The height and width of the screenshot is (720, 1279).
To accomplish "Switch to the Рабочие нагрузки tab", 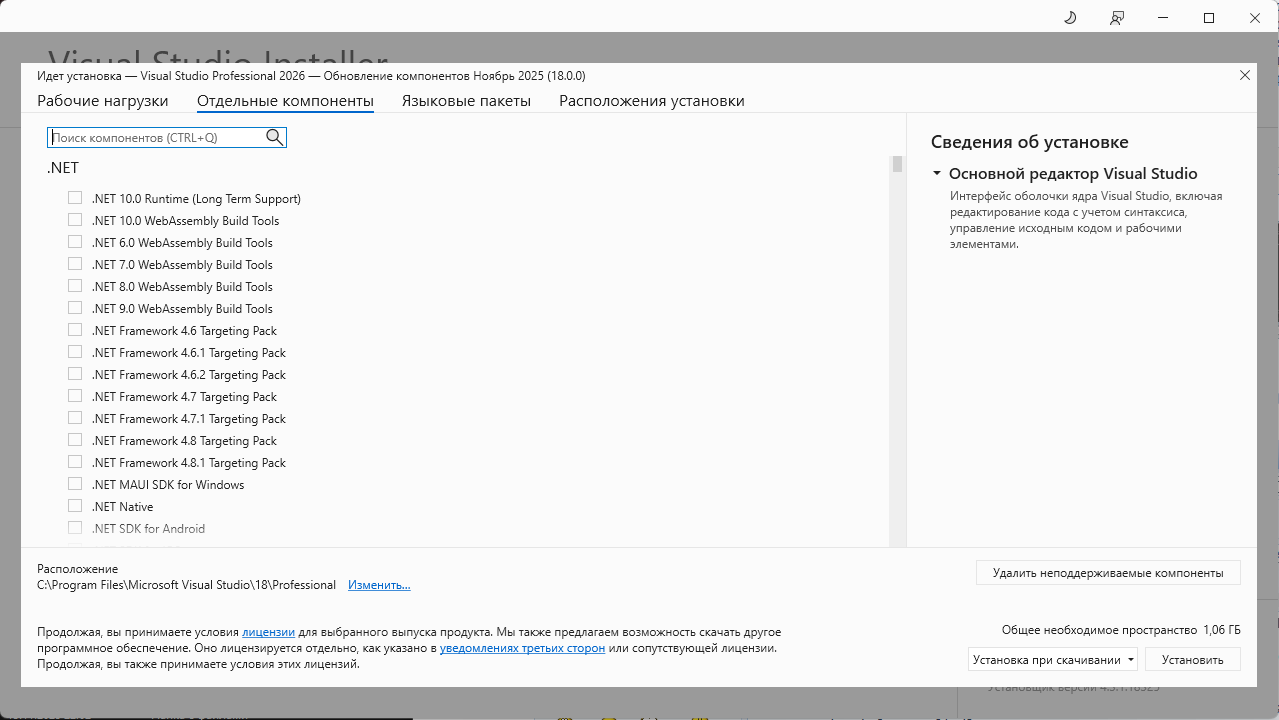I will tap(103, 101).
